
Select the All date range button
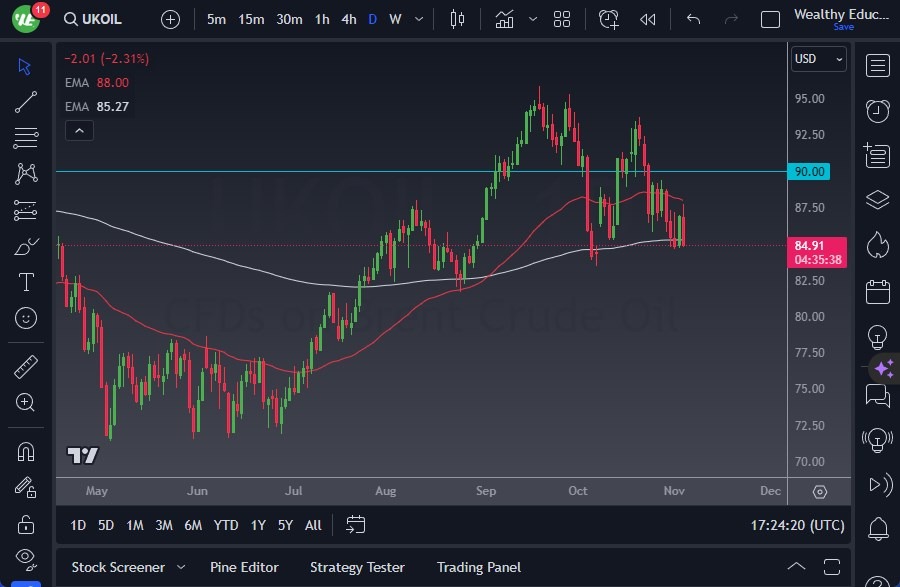coord(312,524)
